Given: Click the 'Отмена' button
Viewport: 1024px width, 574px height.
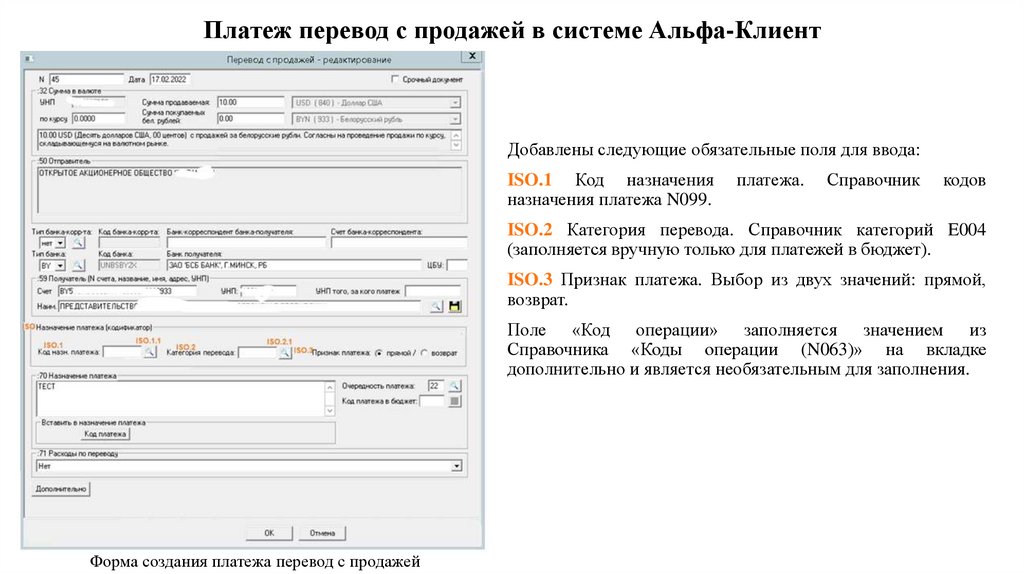Looking at the screenshot, I should coord(322,534).
